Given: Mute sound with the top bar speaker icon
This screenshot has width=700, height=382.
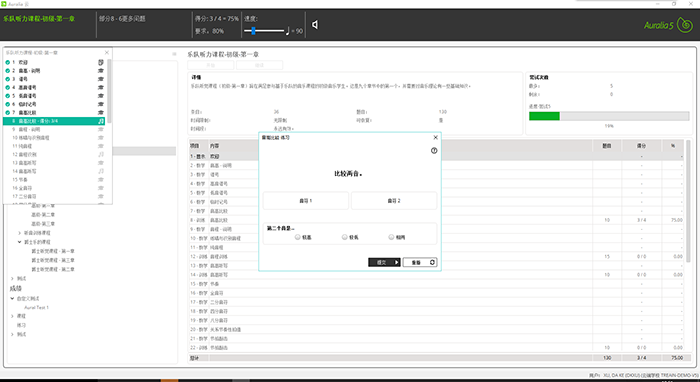Looking at the screenshot, I should pyautogui.click(x=315, y=25).
